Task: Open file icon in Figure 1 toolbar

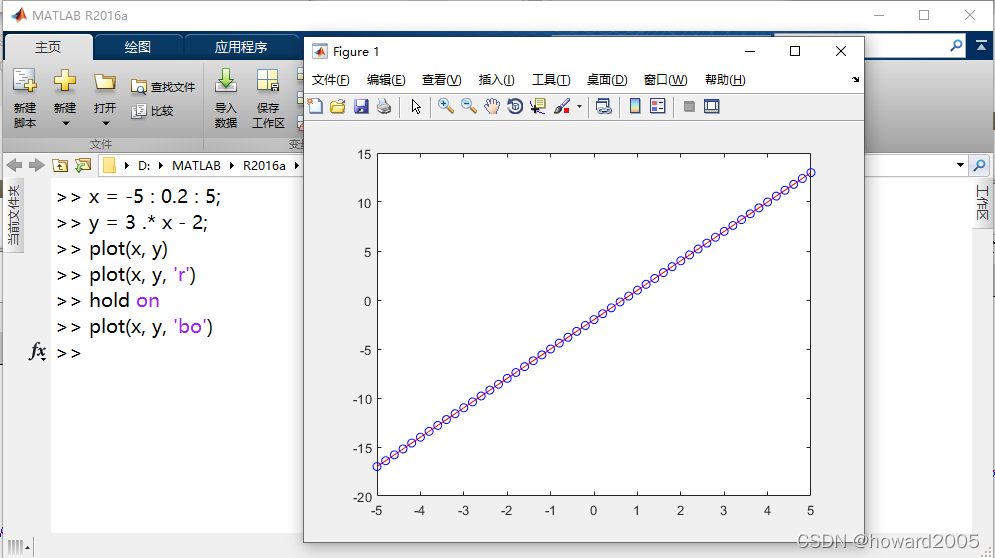Action: coord(338,107)
